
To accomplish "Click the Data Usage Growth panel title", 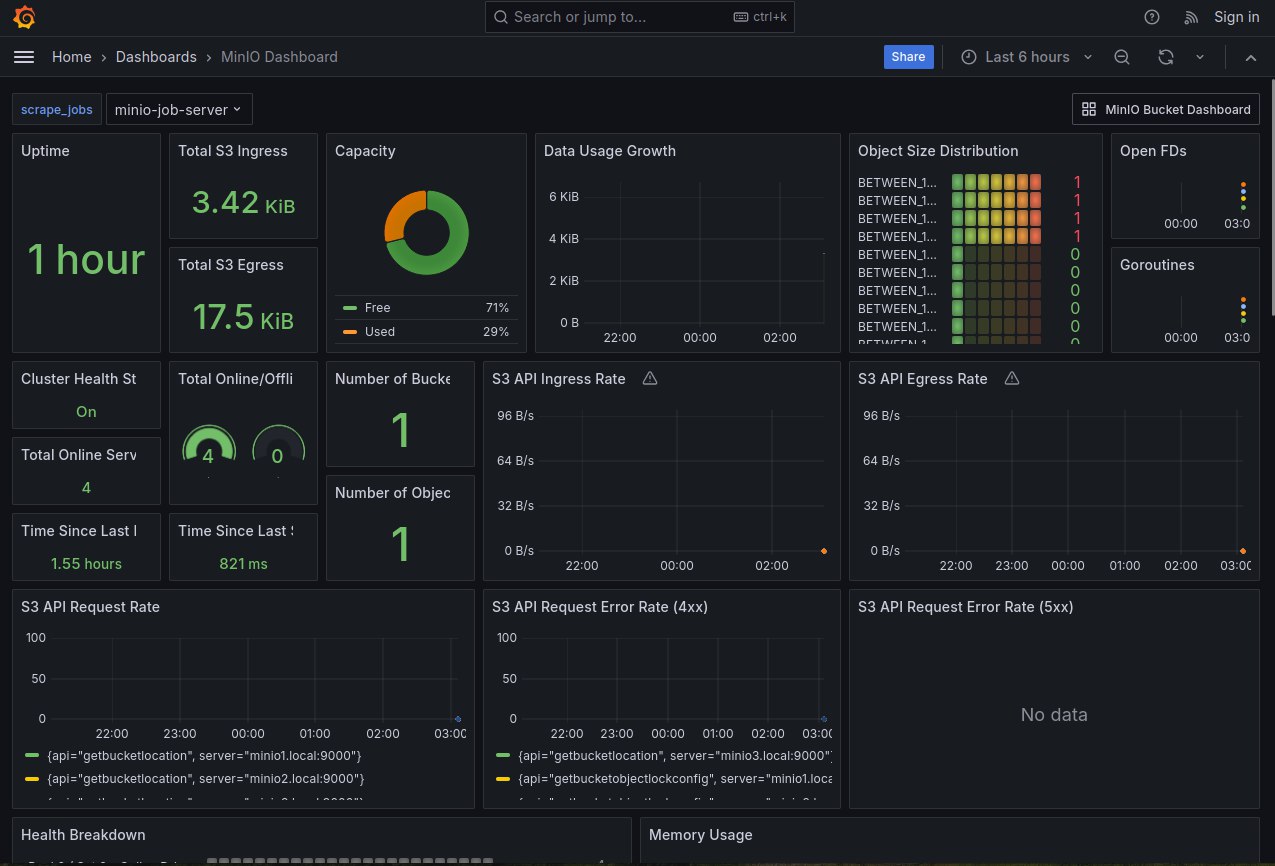I will pos(610,151).
